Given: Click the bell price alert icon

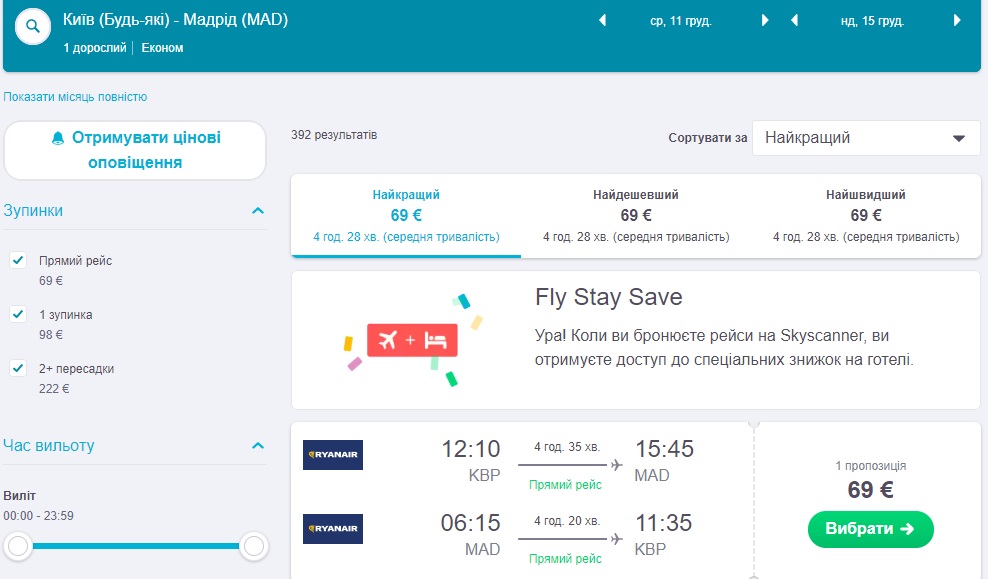Looking at the screenshot, I should coord(57,138).
